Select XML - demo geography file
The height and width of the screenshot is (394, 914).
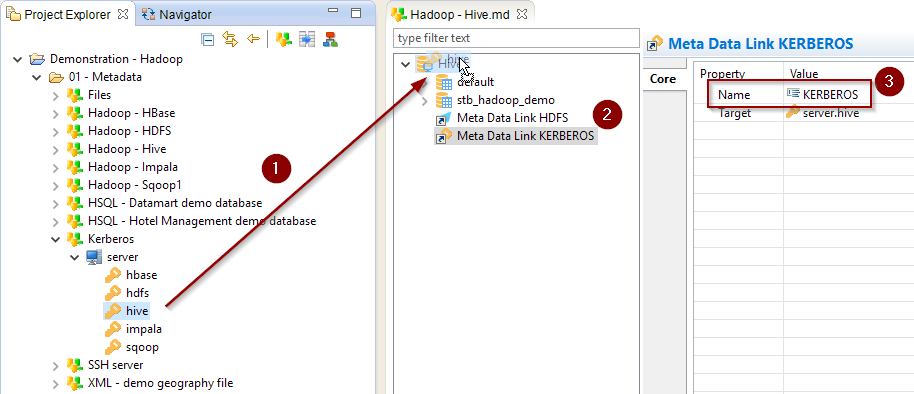pos(160,384)
